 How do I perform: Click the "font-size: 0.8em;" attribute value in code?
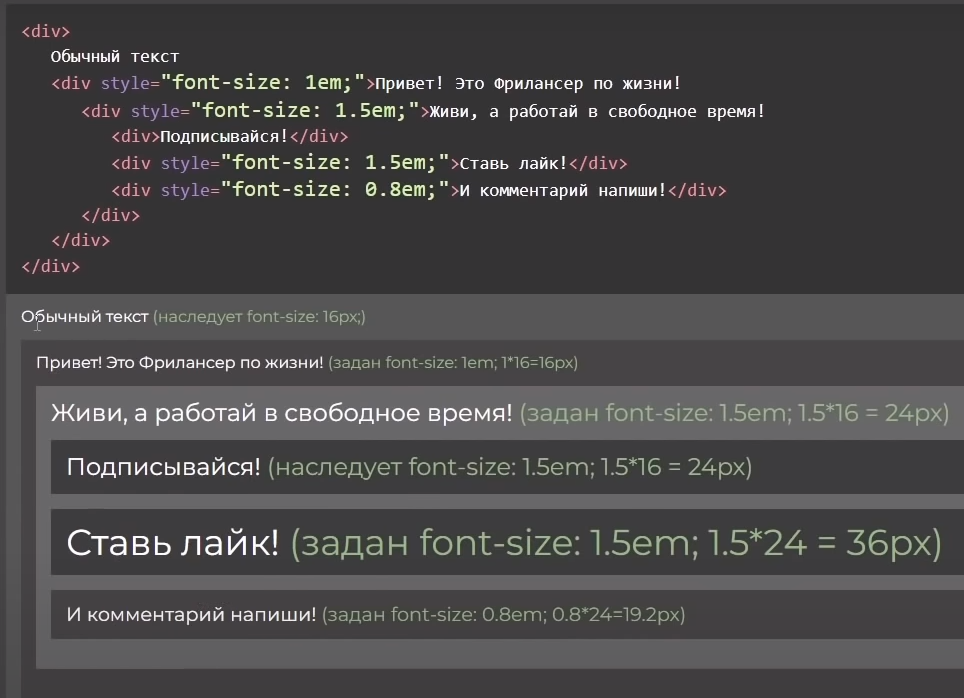pos(336,189)
